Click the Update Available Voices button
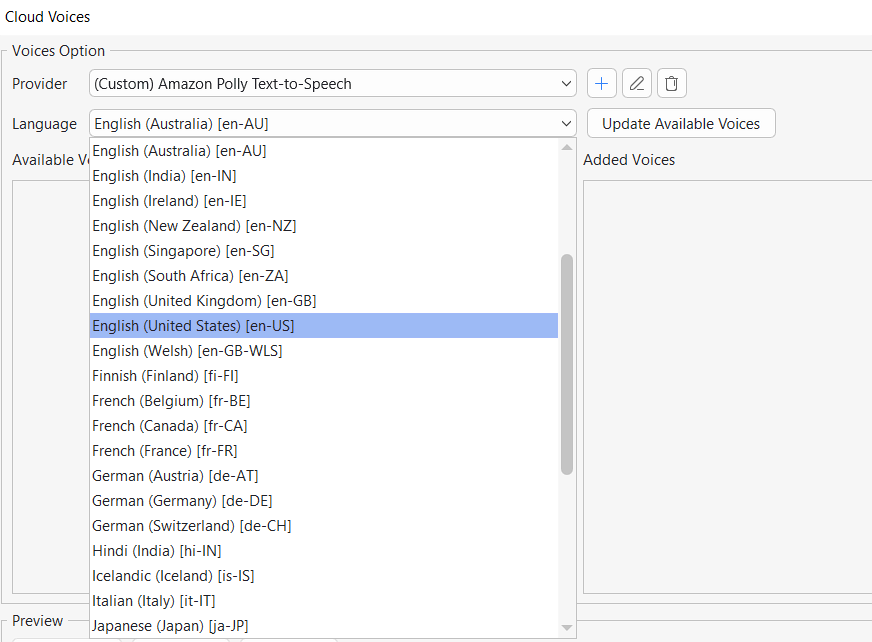This screenshot has width=872, height=642. 680,123
